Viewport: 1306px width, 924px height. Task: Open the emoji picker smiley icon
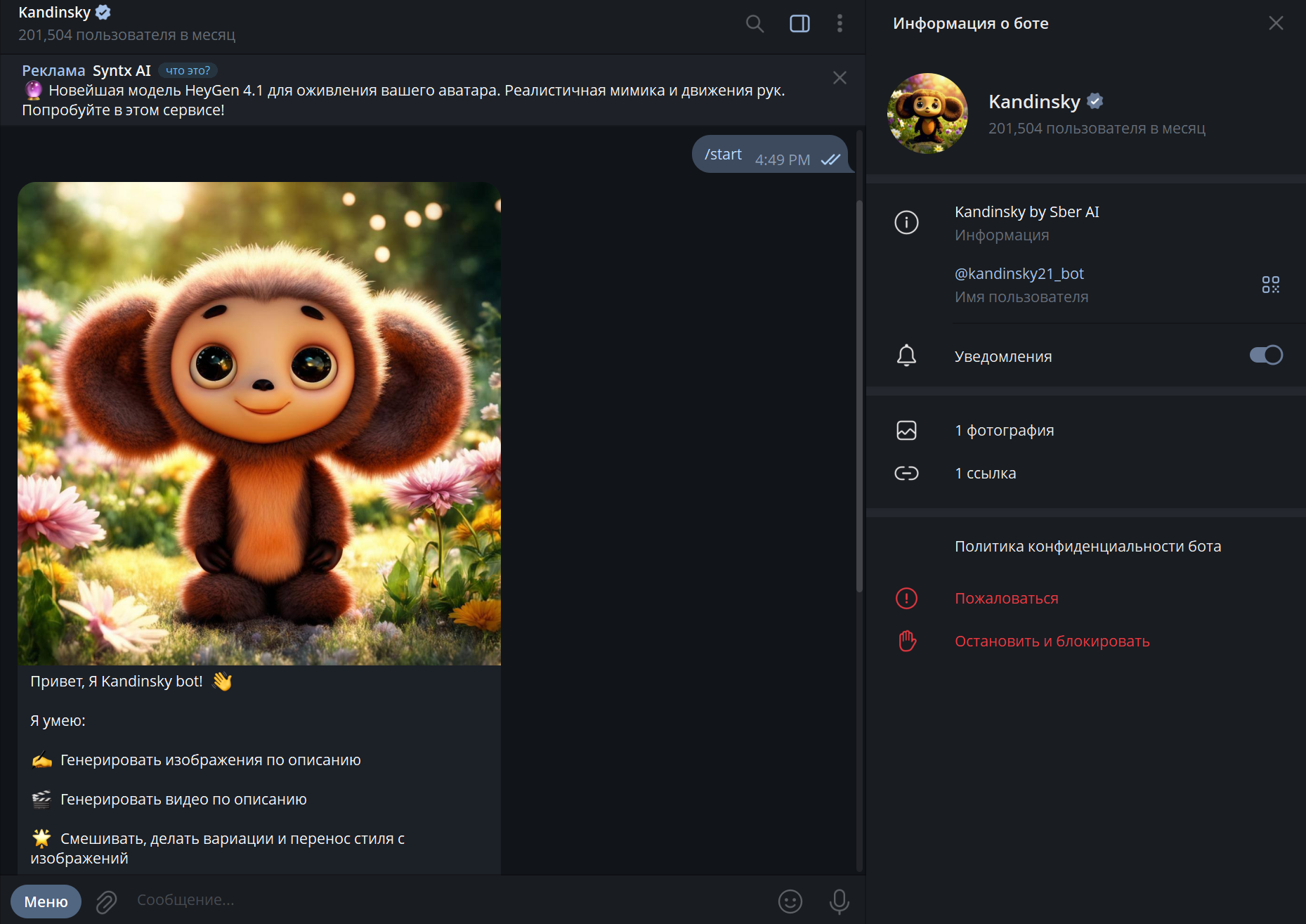point(790,902)
